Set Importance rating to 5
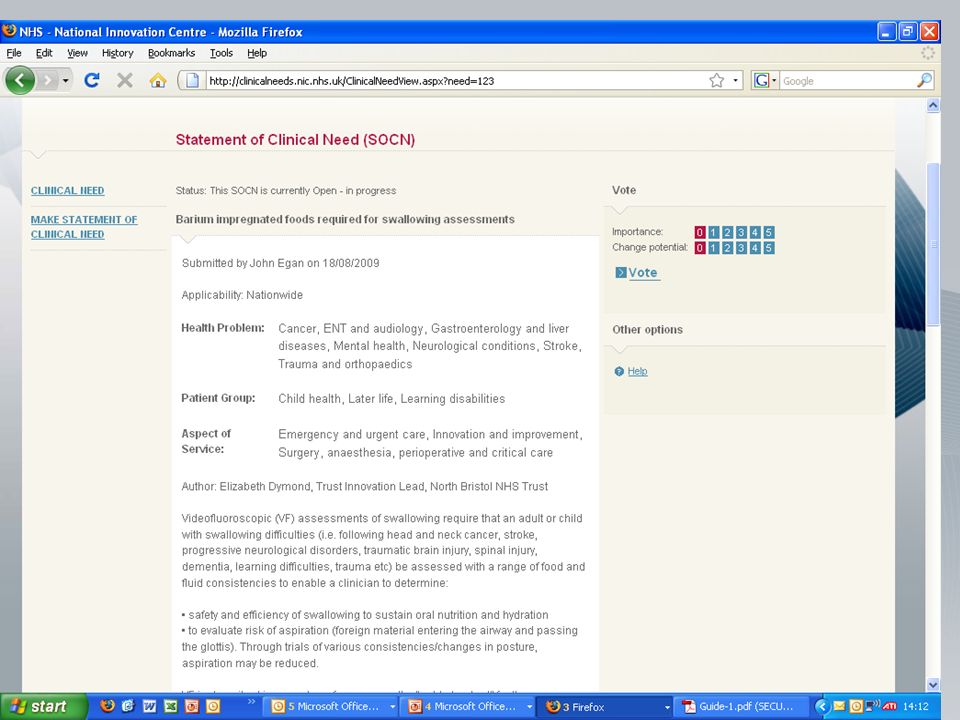Screen dimensions: 960x720 [768, 232]
